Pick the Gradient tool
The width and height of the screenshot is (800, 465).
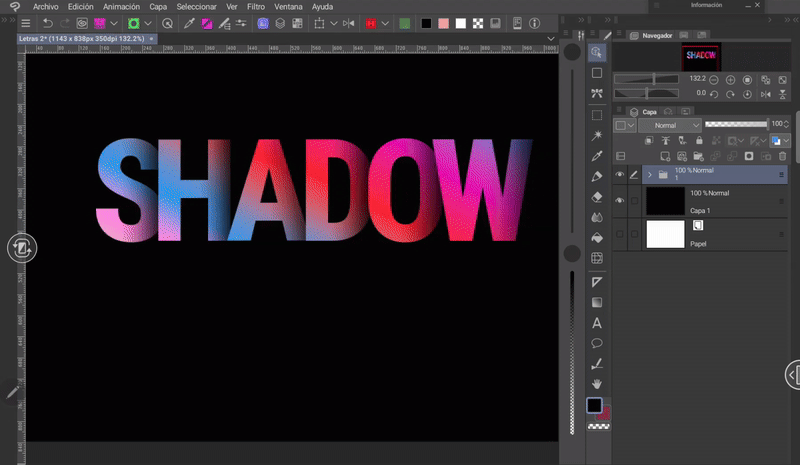click(597, 302)
